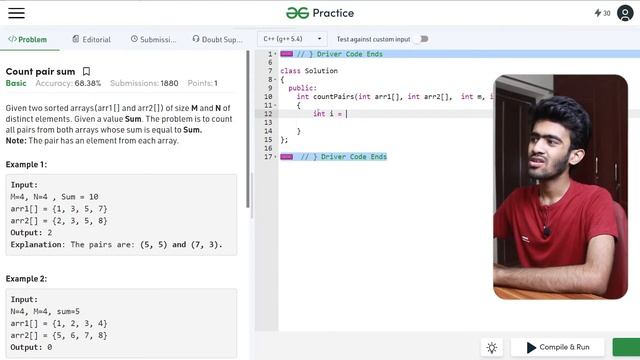
Task: Click the Example 2 heading
Action: 26,279
